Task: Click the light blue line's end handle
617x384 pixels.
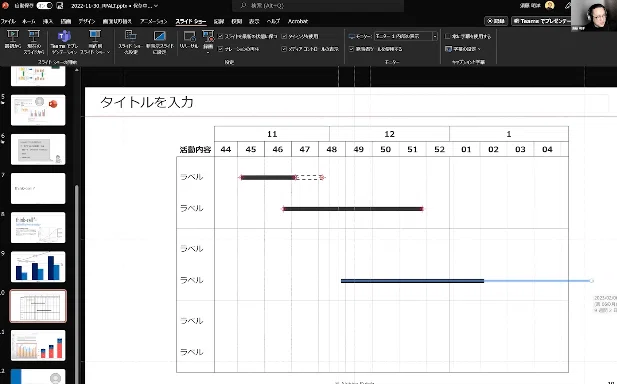Action: pyautogui.click(x=591, y=281)
